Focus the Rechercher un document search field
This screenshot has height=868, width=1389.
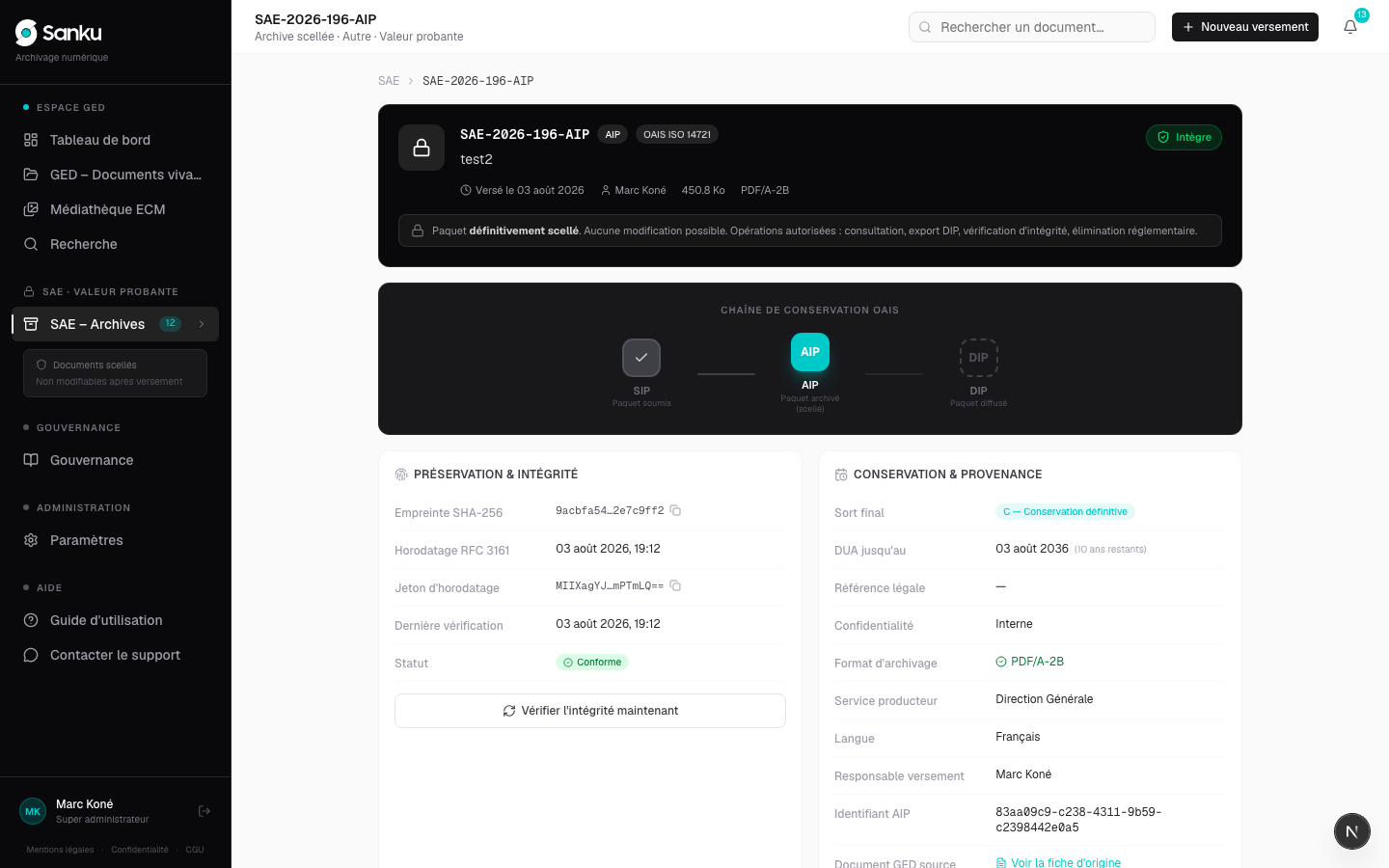pyautogui.click(x=1032, y=27)
